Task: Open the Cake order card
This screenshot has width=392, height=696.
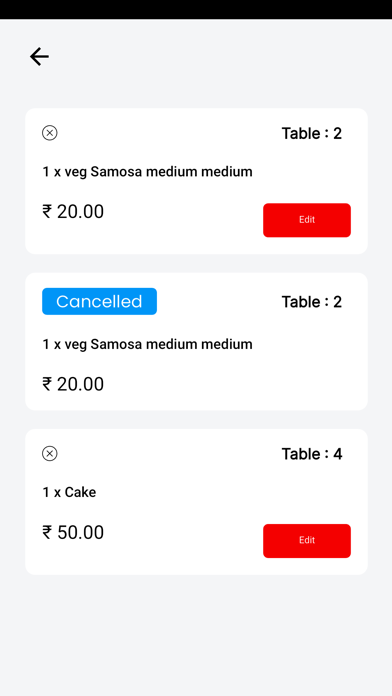Action: click(x=196, y=502)
